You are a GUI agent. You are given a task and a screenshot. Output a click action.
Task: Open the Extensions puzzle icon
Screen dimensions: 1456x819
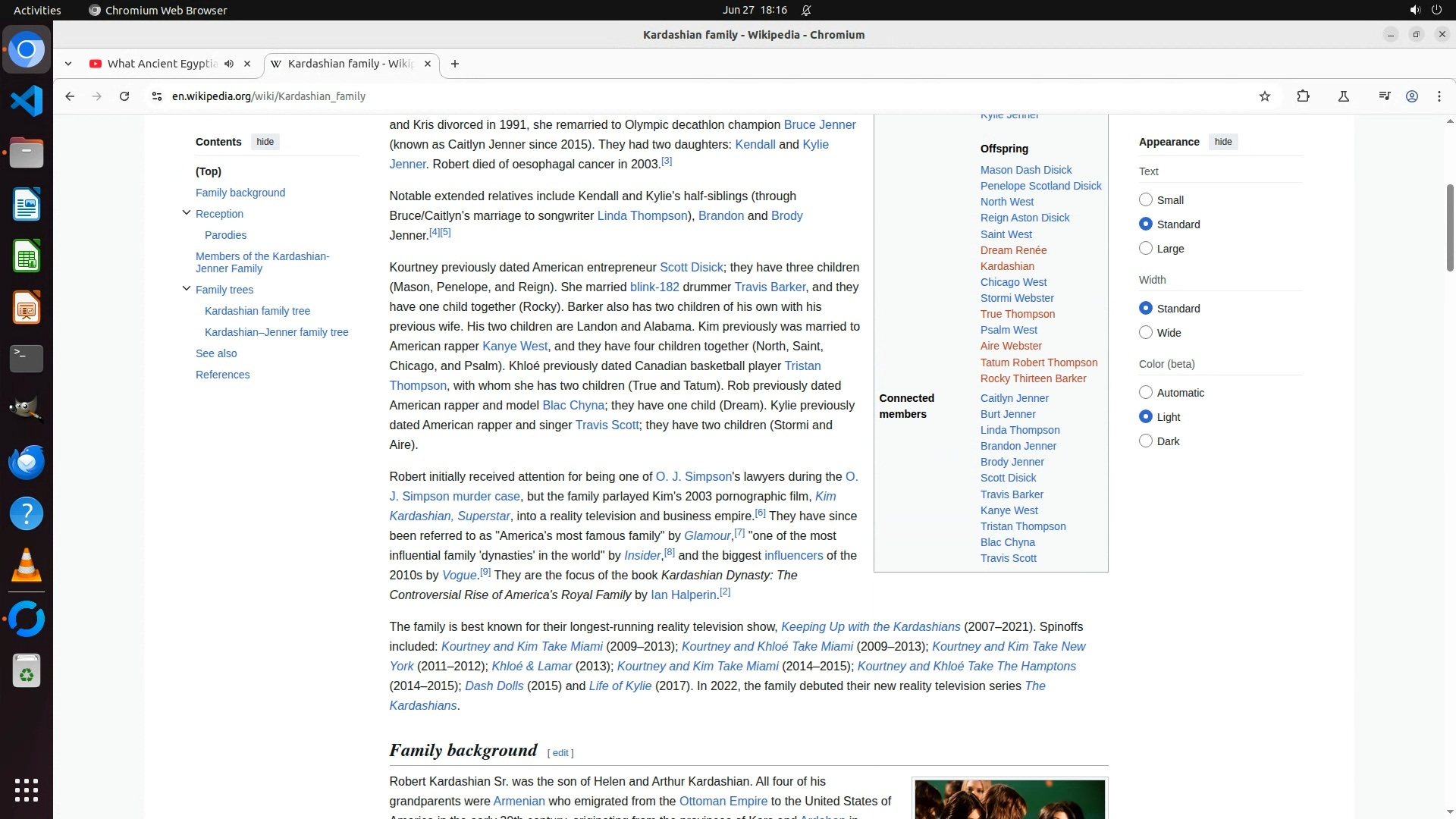[1303, 96]
